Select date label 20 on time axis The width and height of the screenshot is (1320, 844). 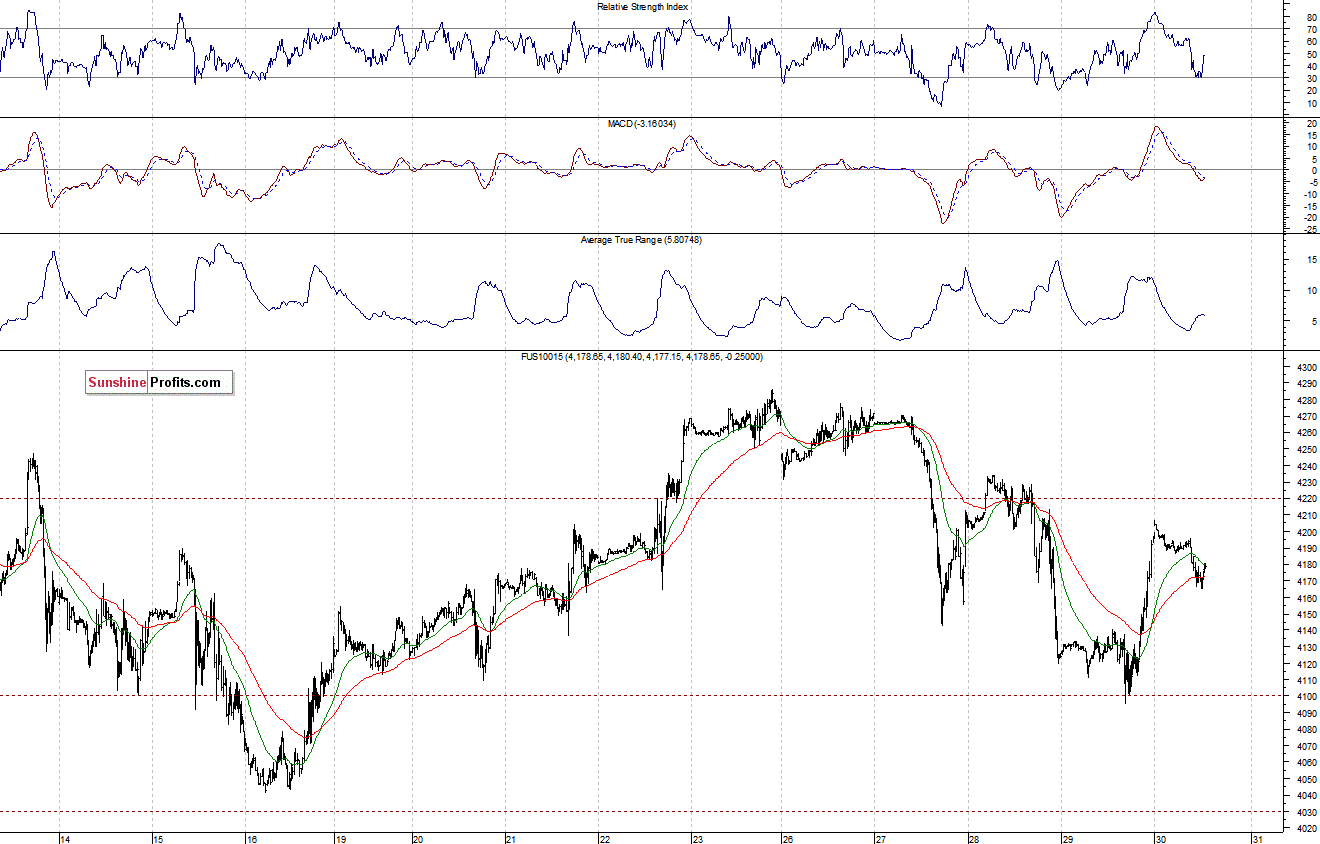point(418,839)
